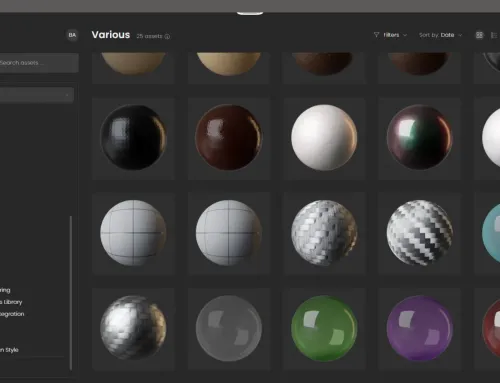Select the clear glass sphere material
Viewport: 500px width, 383px height.
pyautogui.click(x=229, y=328)
